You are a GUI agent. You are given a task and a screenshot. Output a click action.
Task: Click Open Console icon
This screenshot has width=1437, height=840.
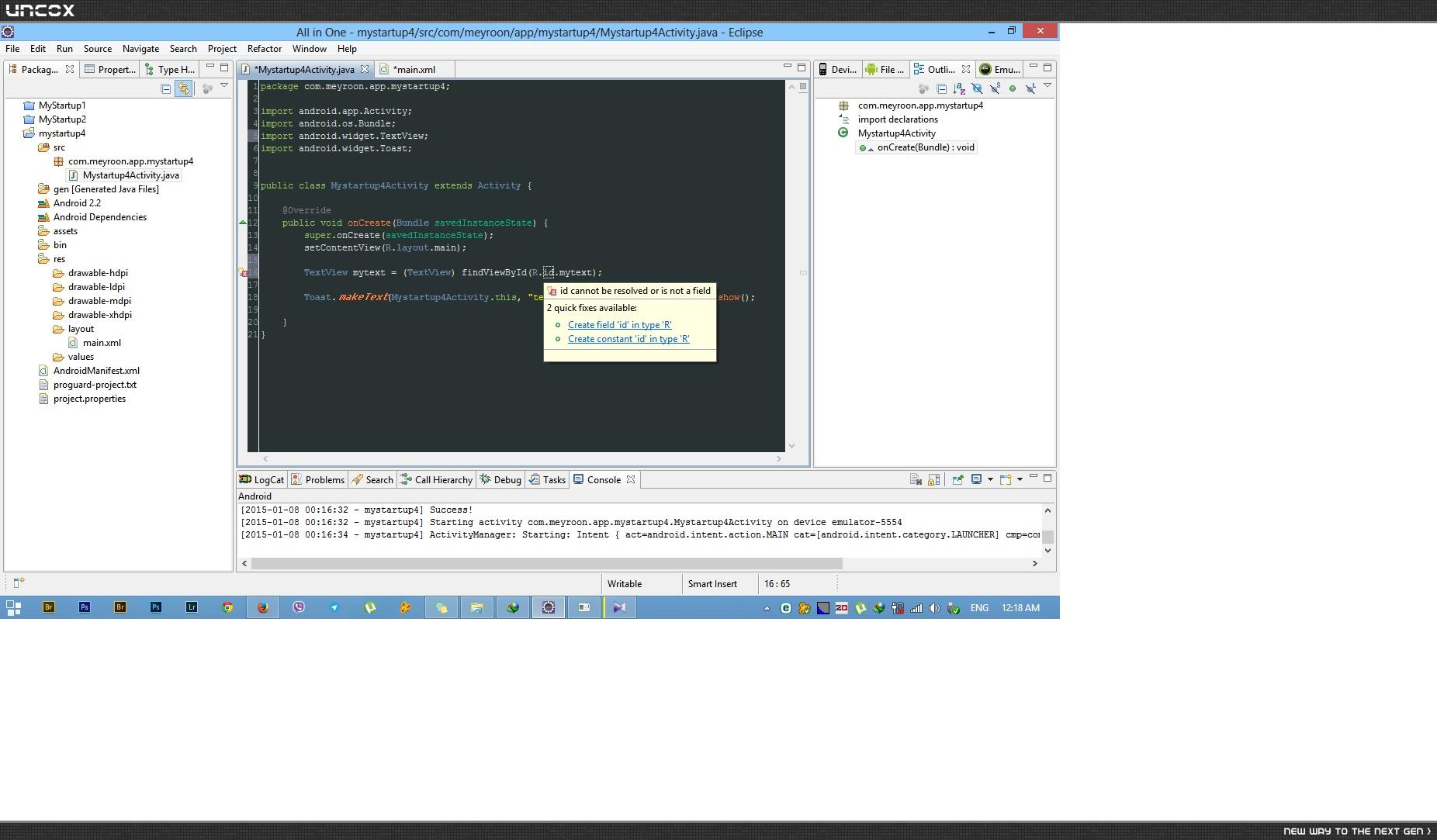click(x=1006, y=480)
